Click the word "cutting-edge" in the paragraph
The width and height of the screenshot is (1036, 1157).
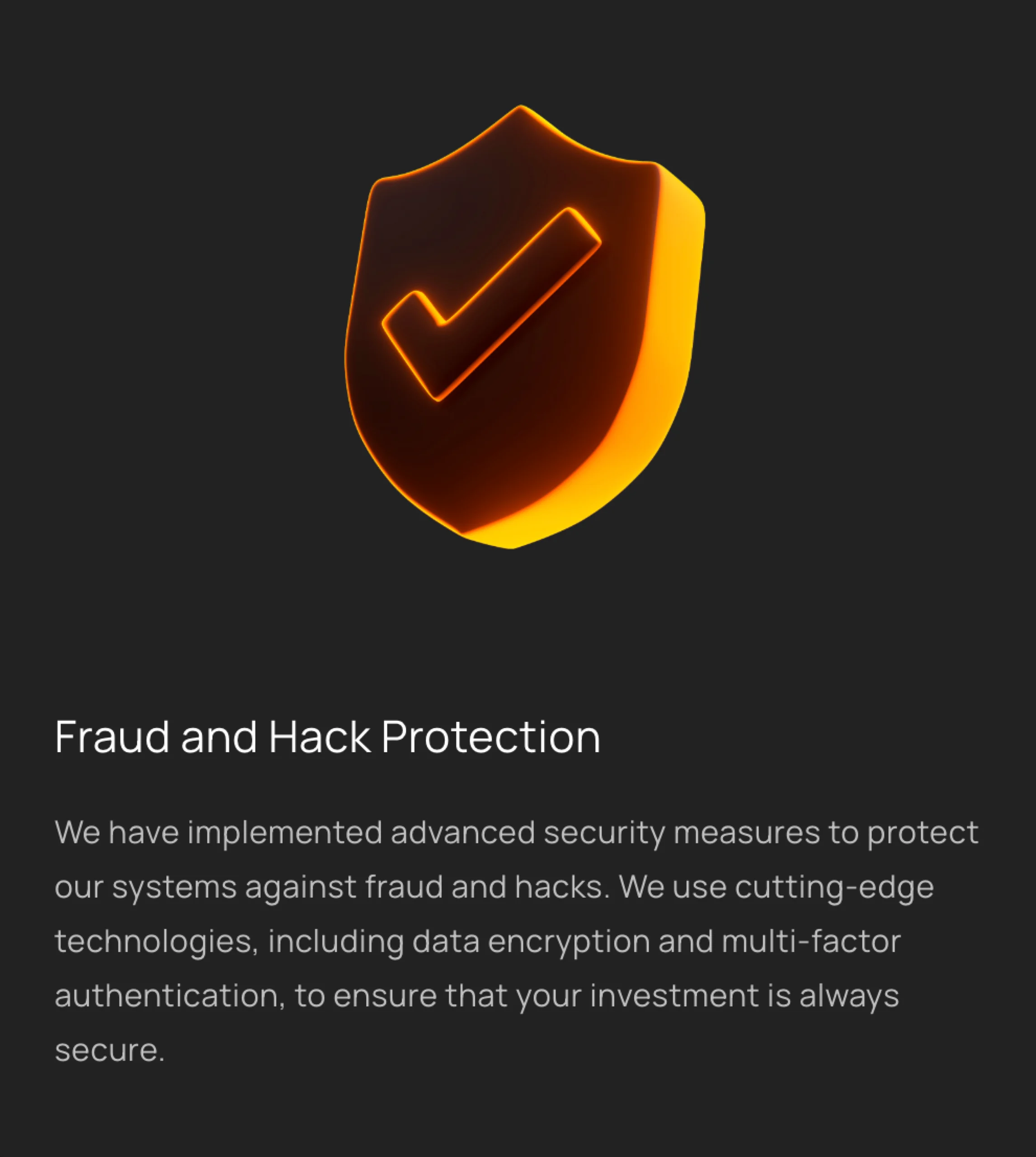click(x=834, y=887)
